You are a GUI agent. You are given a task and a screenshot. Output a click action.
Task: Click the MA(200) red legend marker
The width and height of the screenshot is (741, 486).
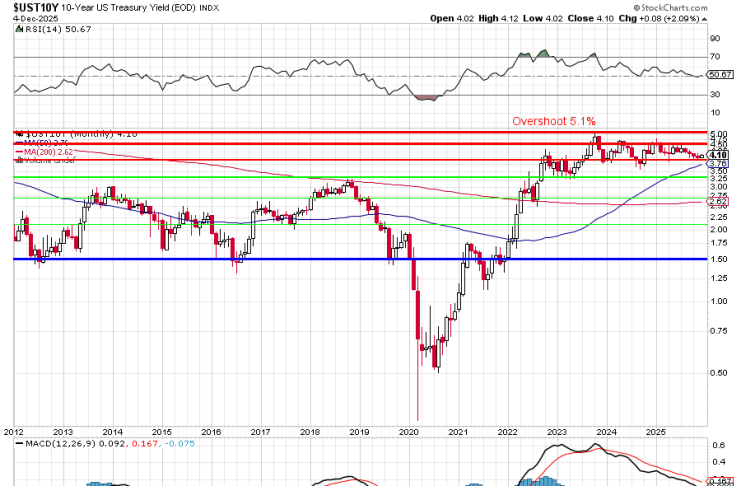tap(18, 151)
